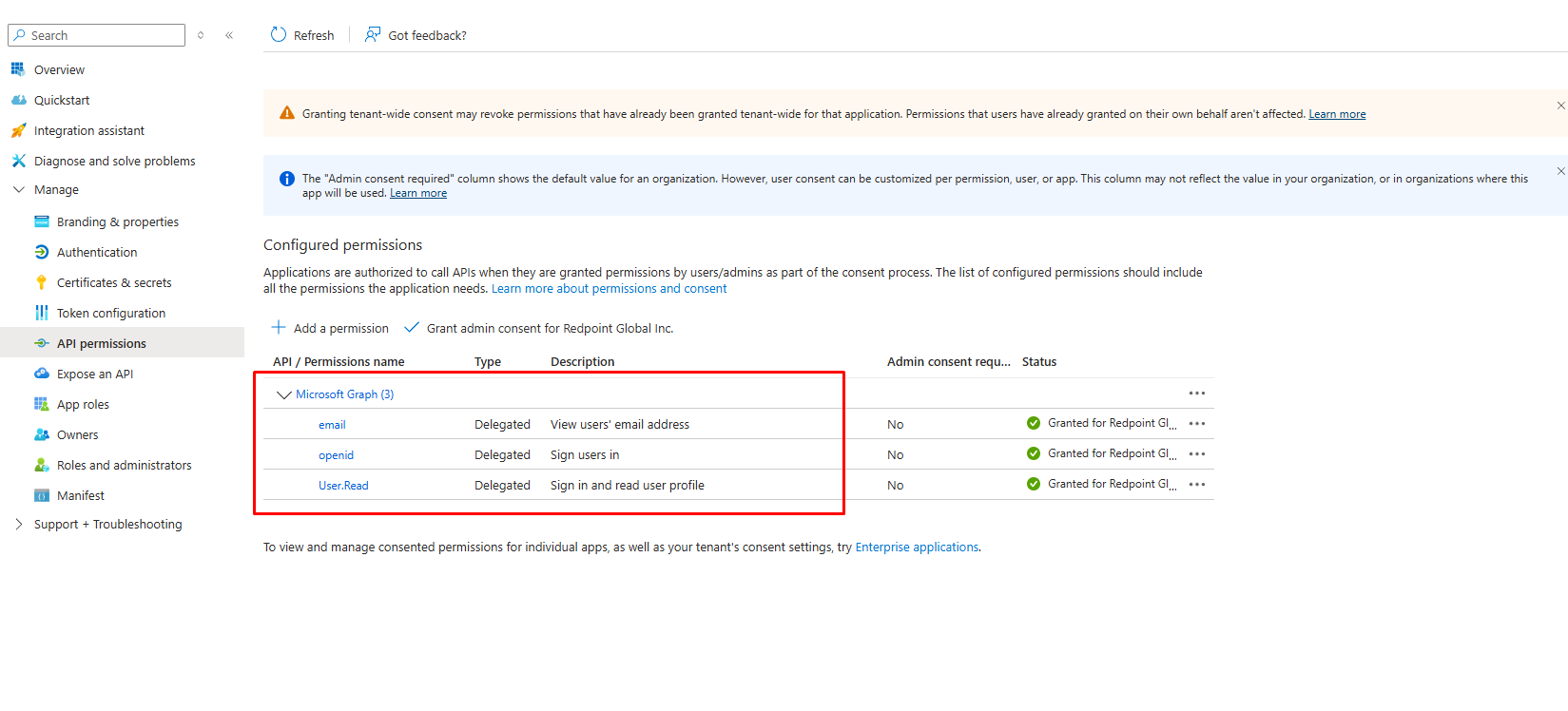Collapse the Microsoft Graph permissions group
Screen dimensions: 1568x711
pyautogui.click(x=283, y=394)
